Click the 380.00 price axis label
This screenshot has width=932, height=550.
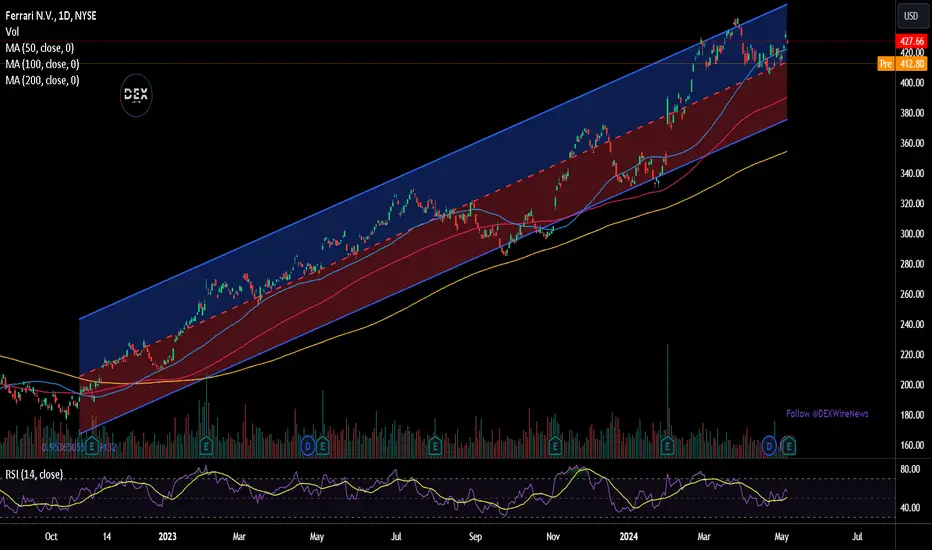(x=912, y=113)
